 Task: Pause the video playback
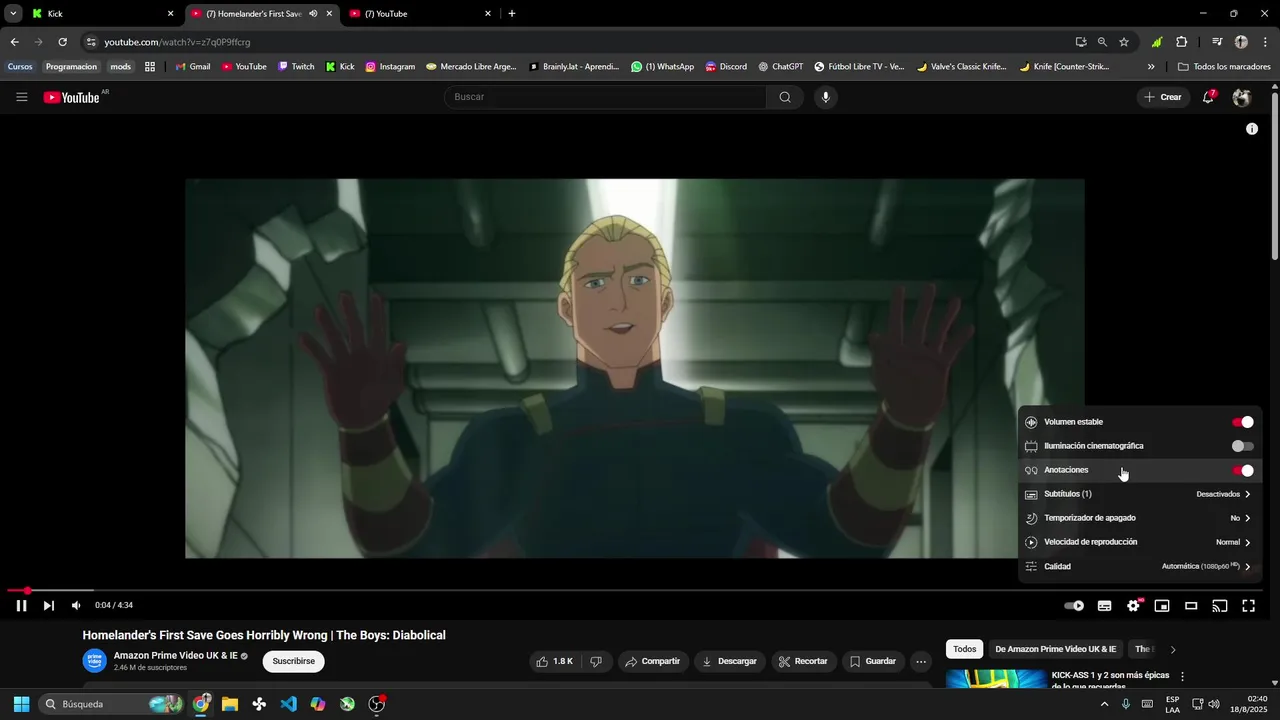[21, 605]
